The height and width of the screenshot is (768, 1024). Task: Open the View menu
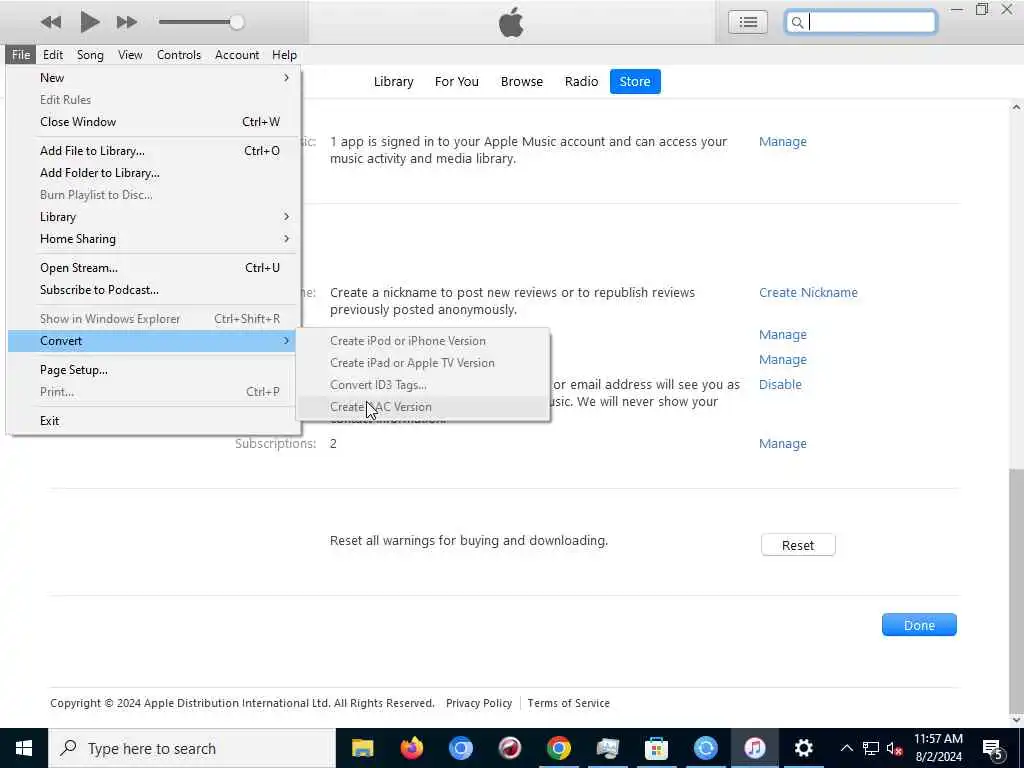pyautogui.click(x=130, y=55)
